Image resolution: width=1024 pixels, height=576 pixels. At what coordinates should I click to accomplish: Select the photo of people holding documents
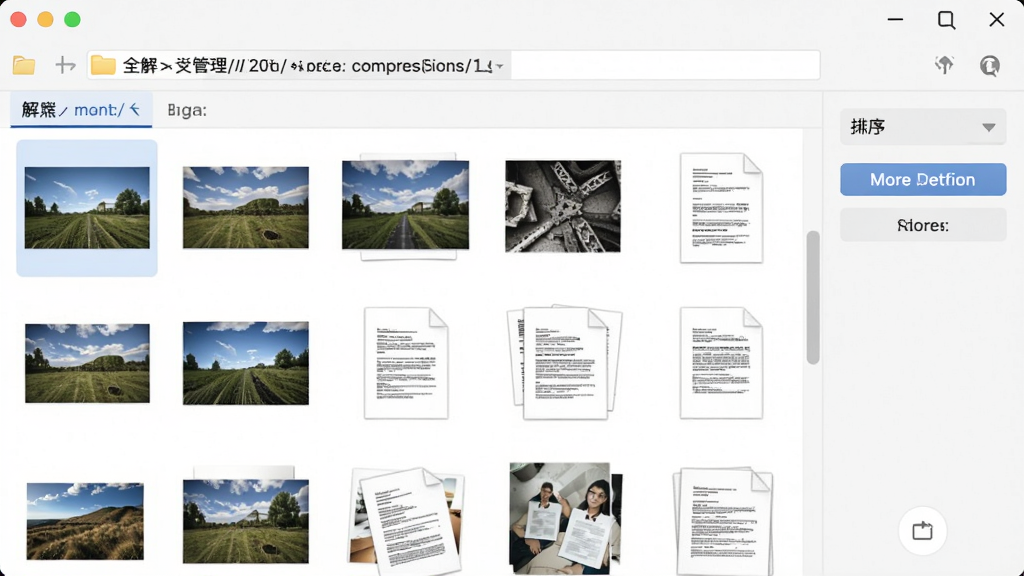[566, 518]
